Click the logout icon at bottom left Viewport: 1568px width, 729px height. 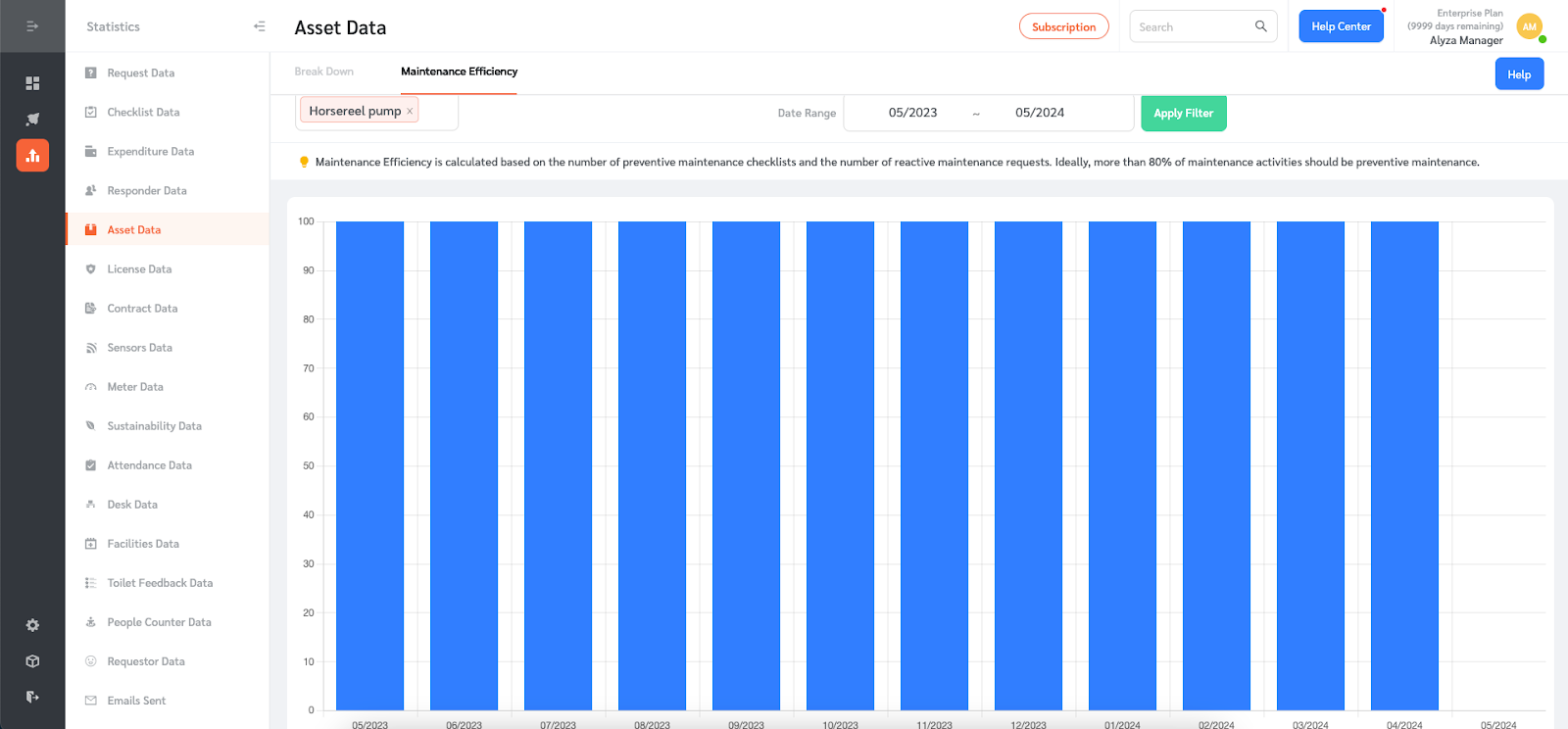tap(32, 697)
